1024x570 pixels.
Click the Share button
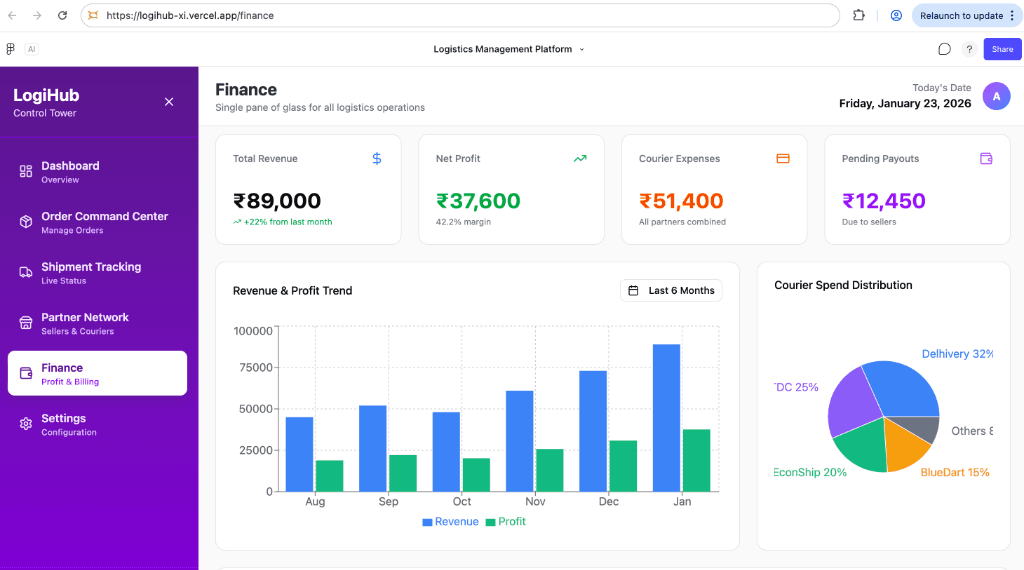[1002, 49]
